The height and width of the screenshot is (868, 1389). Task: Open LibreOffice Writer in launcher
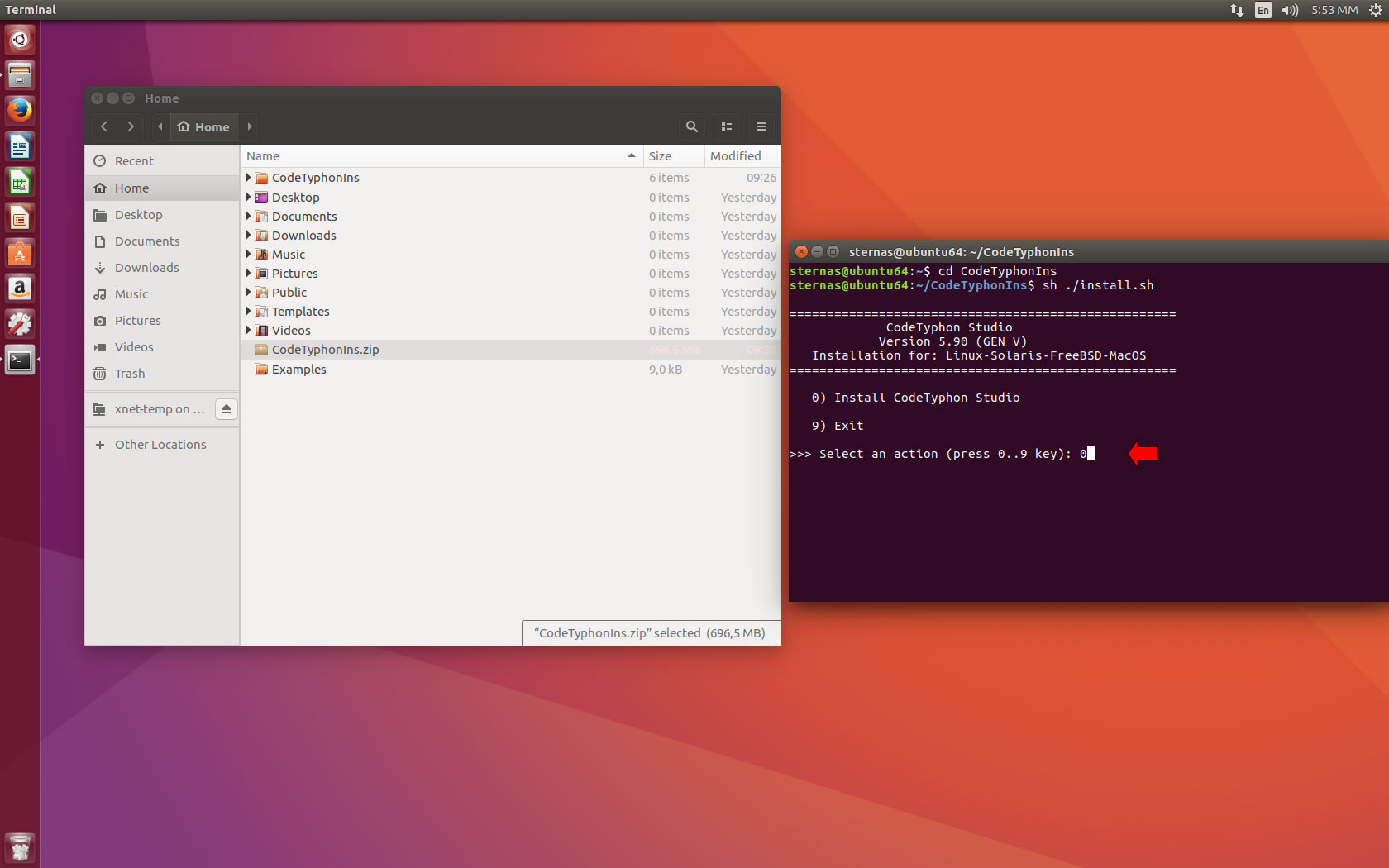[20, 146]
